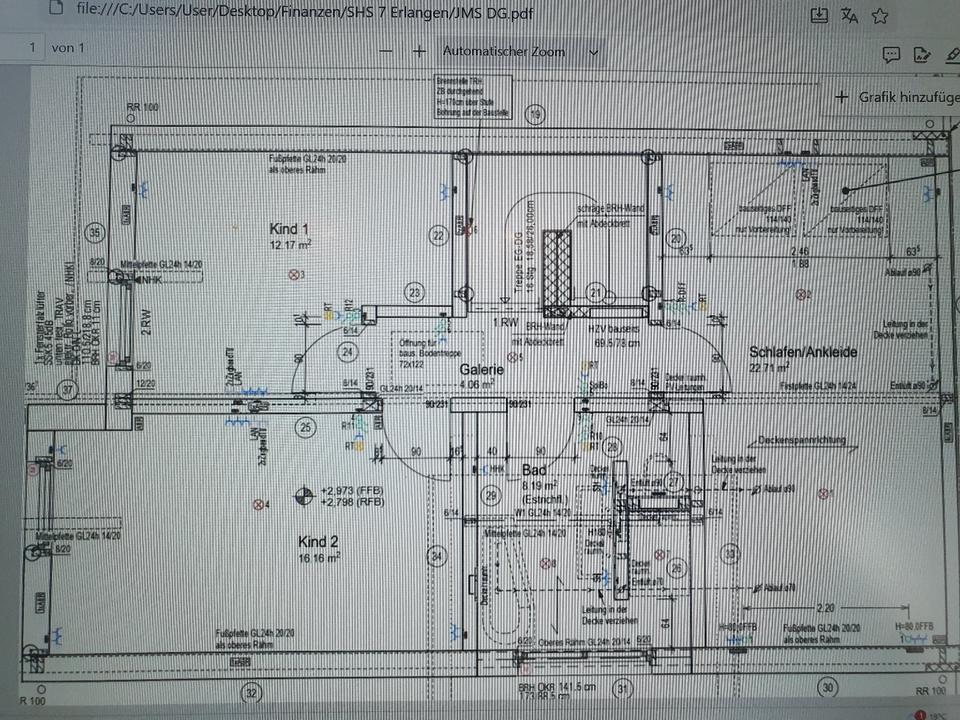Click the Kind 1 room label in the plan
Image resolution: width=960 pixels, height=720 pixels.
pos(291,229)
